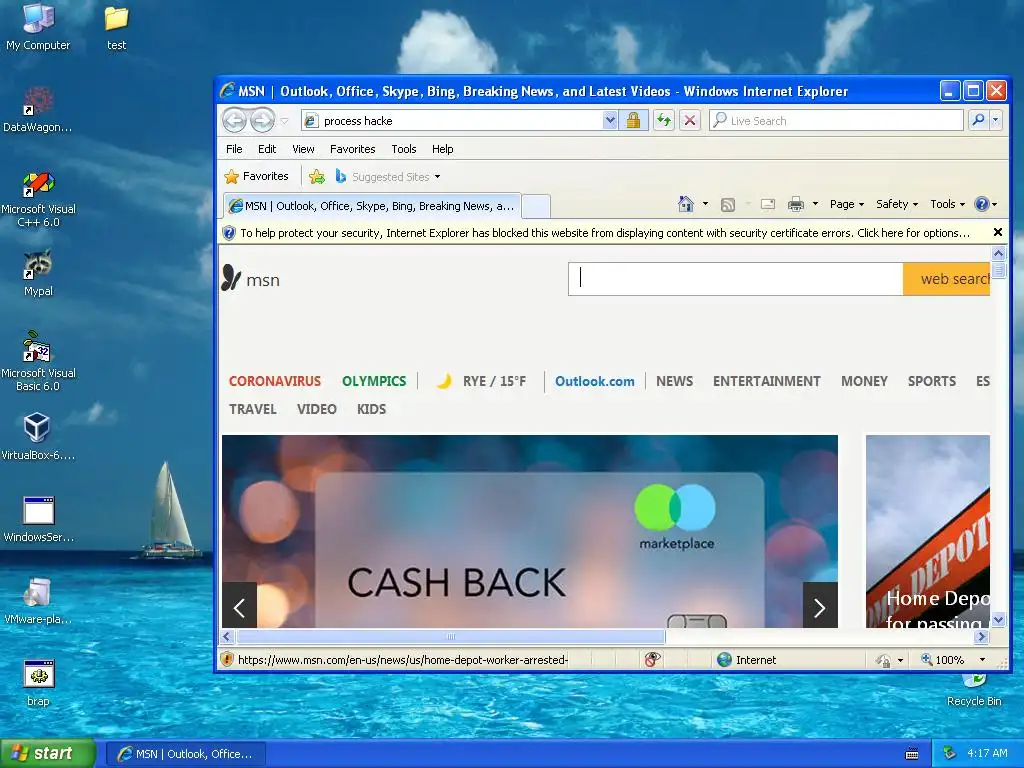Select the brap desktop icon

tap(38, 683)
